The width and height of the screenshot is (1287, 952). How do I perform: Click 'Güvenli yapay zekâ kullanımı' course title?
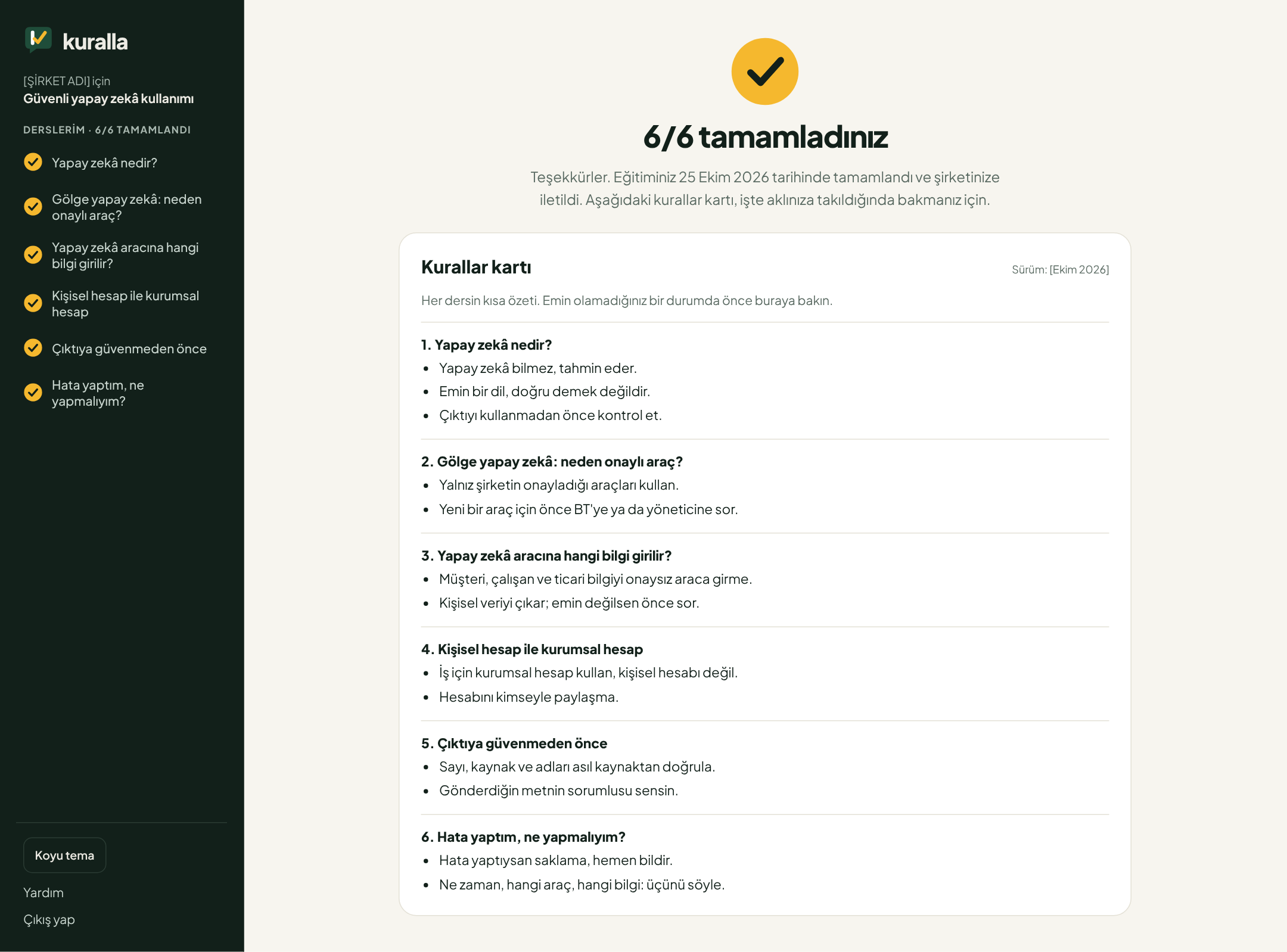tap(108, 99)
